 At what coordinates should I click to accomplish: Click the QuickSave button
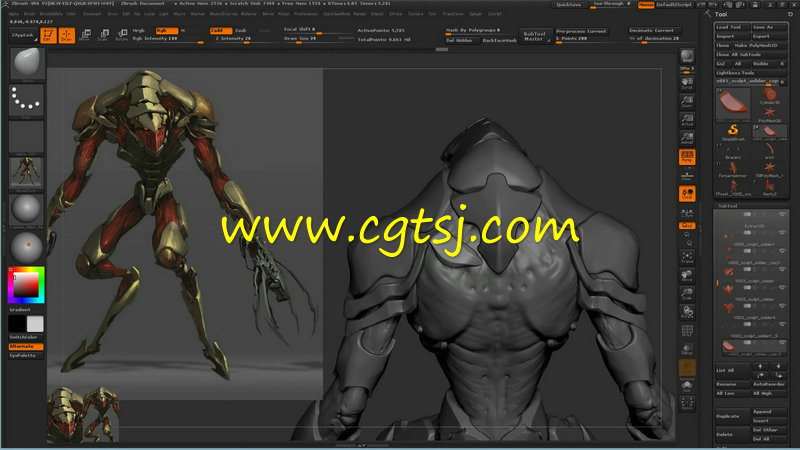[568, 5]
